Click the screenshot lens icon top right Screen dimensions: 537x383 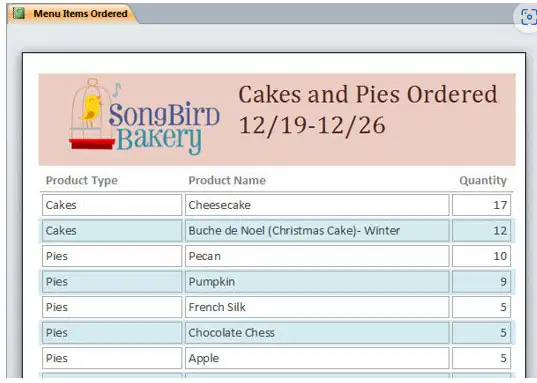[x=528, y=17]
